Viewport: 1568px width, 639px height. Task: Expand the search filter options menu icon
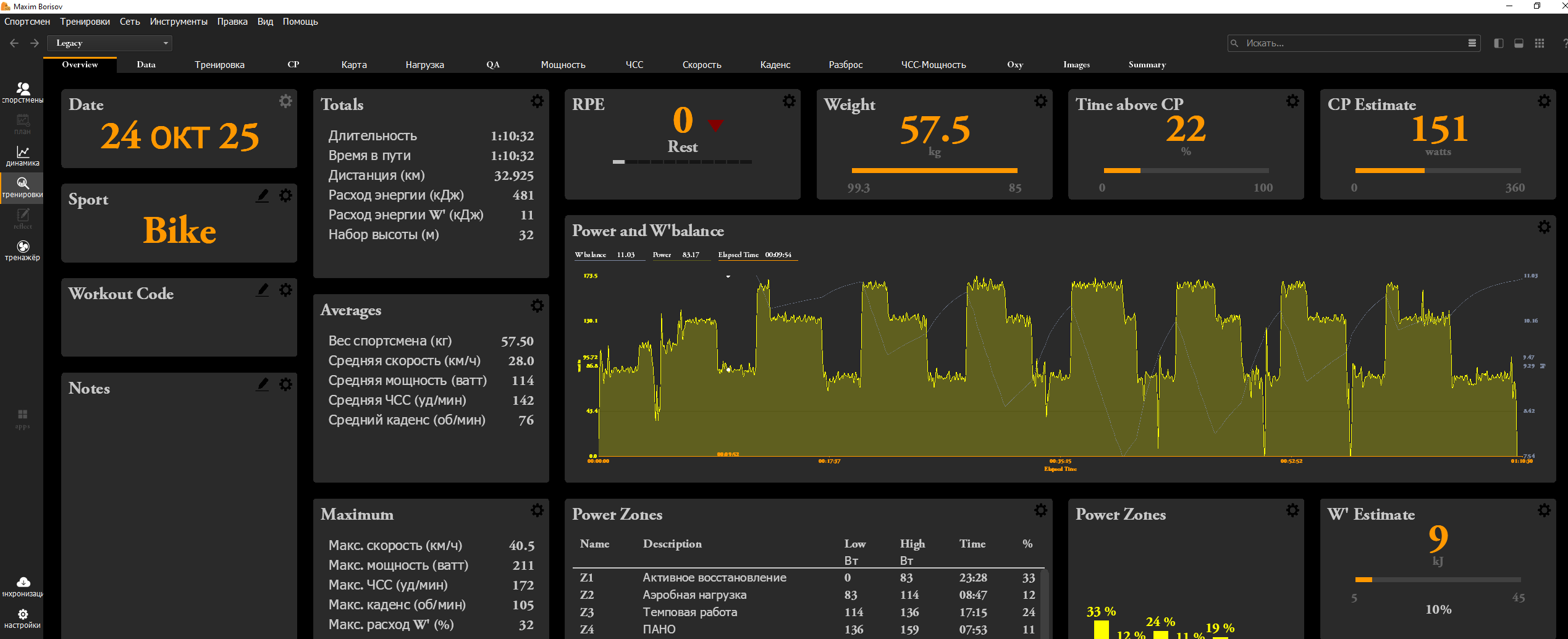pos(1472,43)
